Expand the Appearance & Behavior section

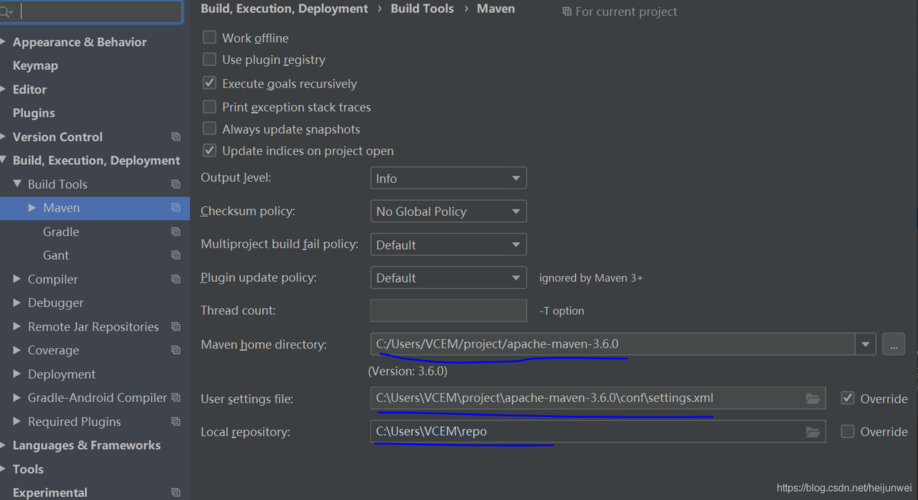6,42
